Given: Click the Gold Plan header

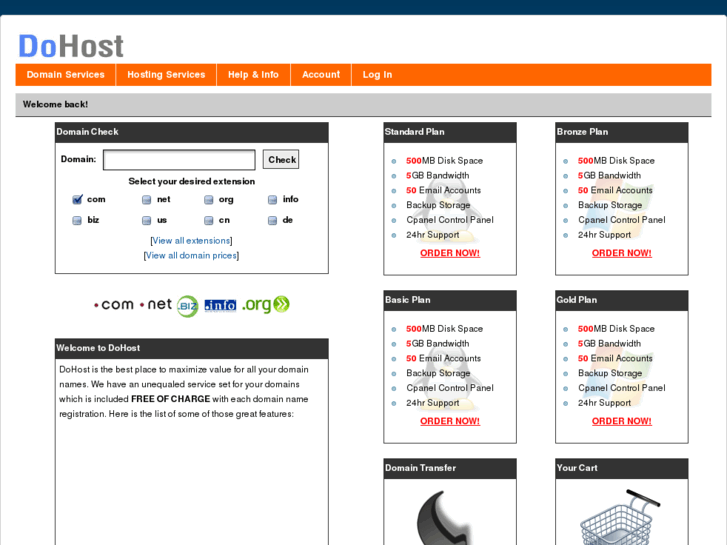Looking at the screenshot, I should [621, 300].
